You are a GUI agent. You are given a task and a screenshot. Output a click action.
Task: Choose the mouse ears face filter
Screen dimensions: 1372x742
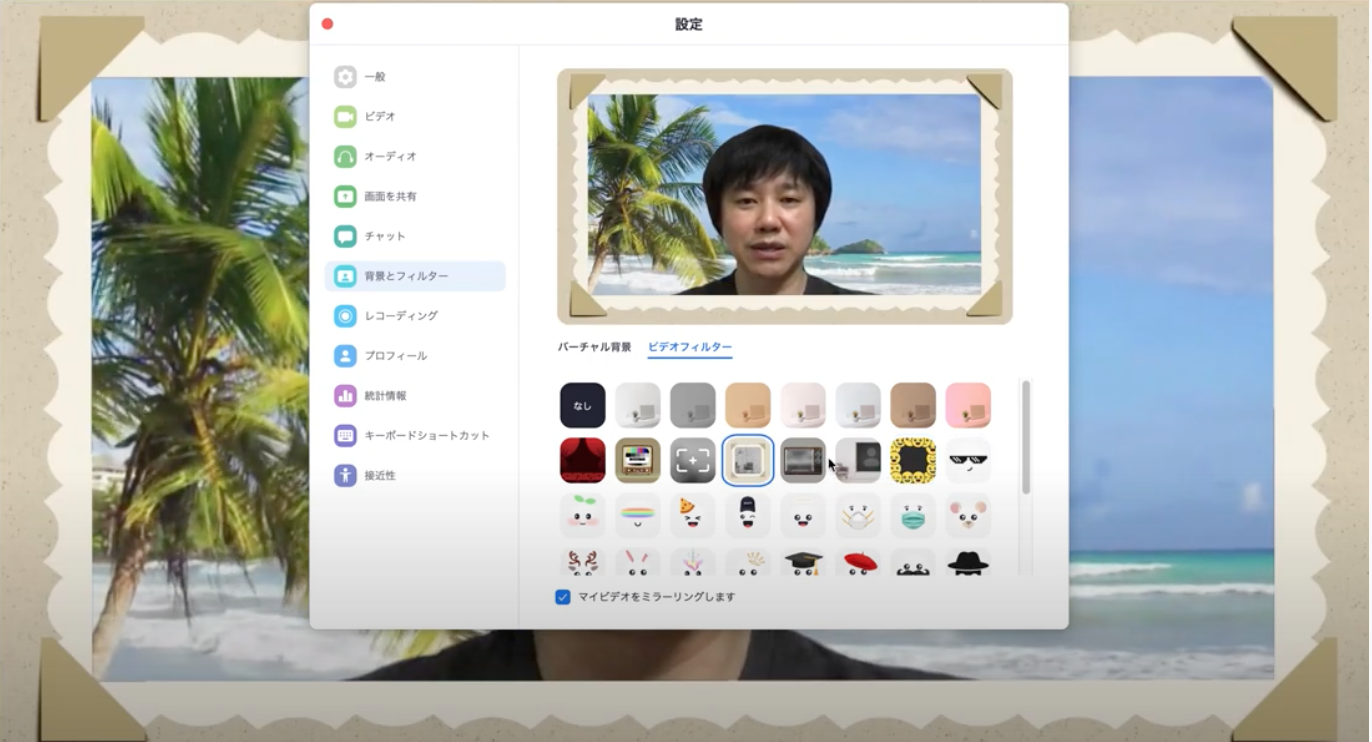pos(968,516)
